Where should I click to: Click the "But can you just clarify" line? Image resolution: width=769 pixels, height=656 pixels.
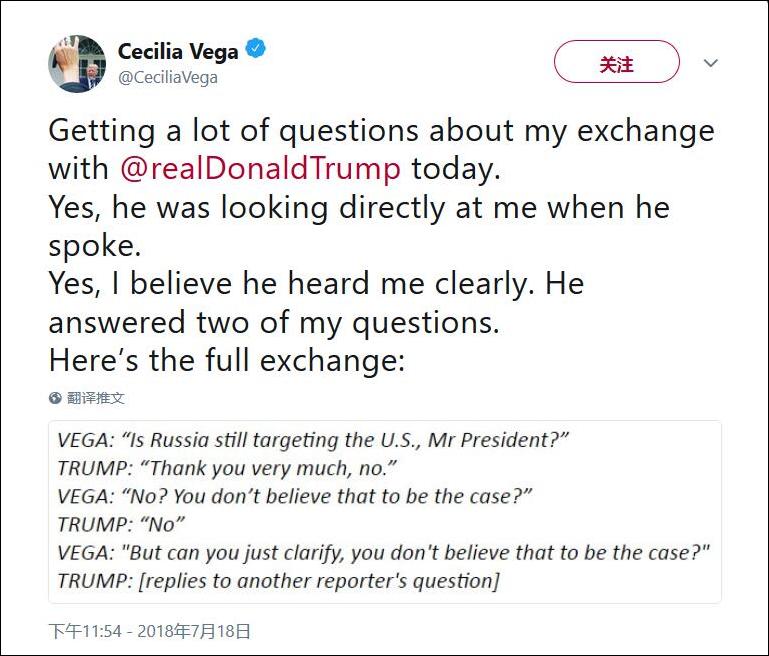pyautogui.click(x=383, y=553)
